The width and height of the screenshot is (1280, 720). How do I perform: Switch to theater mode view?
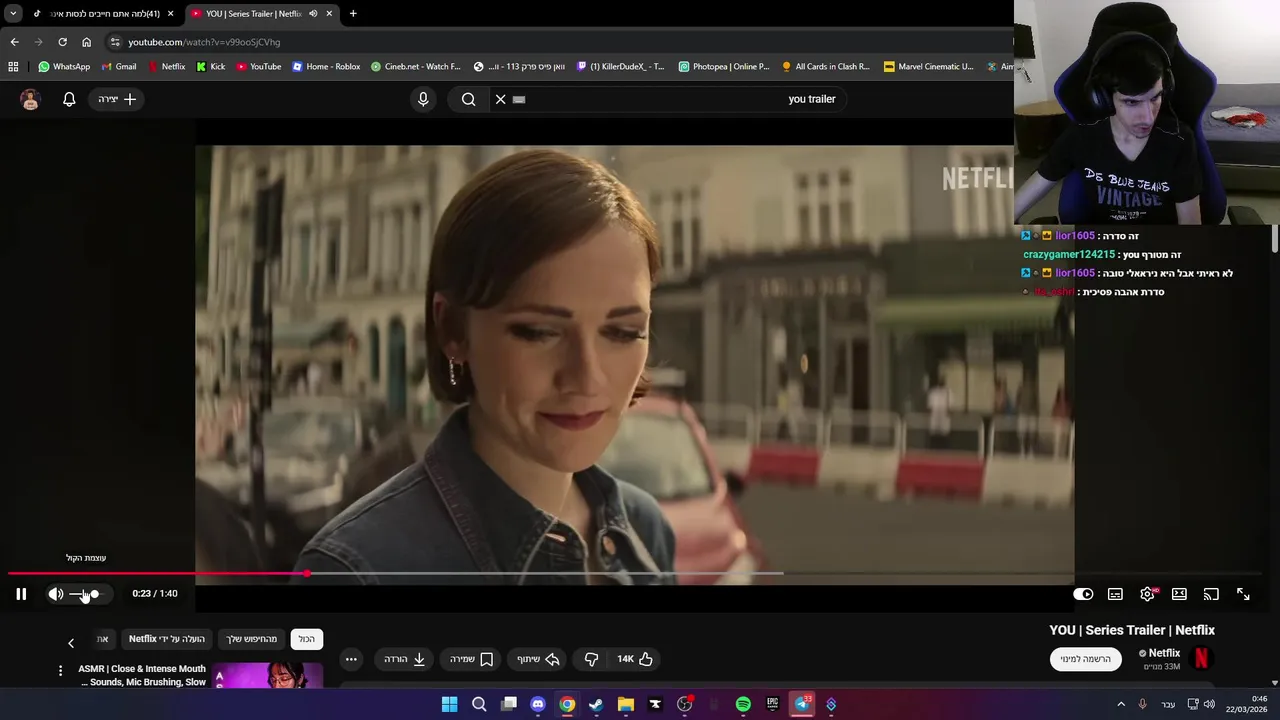[1179, 594]
